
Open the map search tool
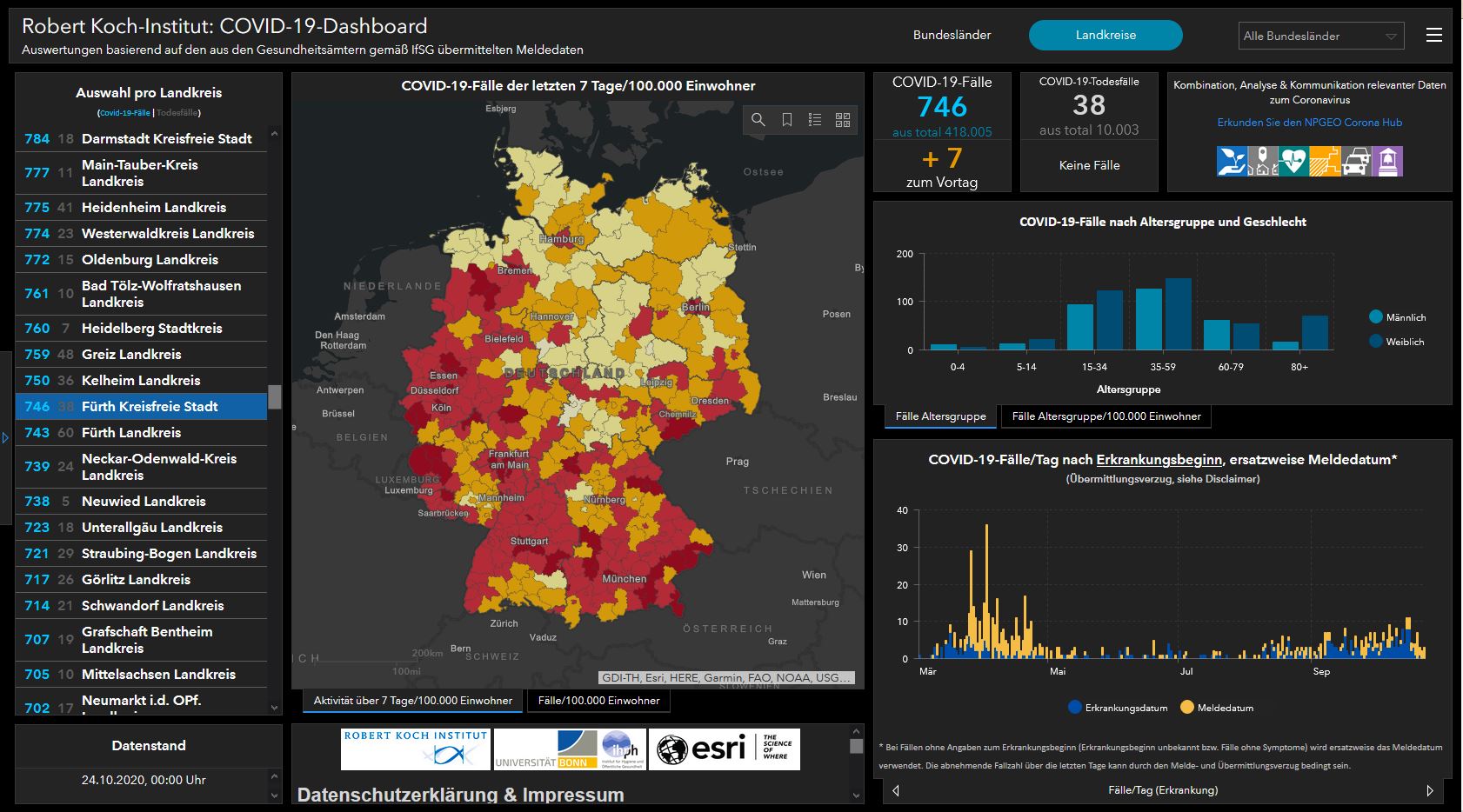[x=758, y=120]
